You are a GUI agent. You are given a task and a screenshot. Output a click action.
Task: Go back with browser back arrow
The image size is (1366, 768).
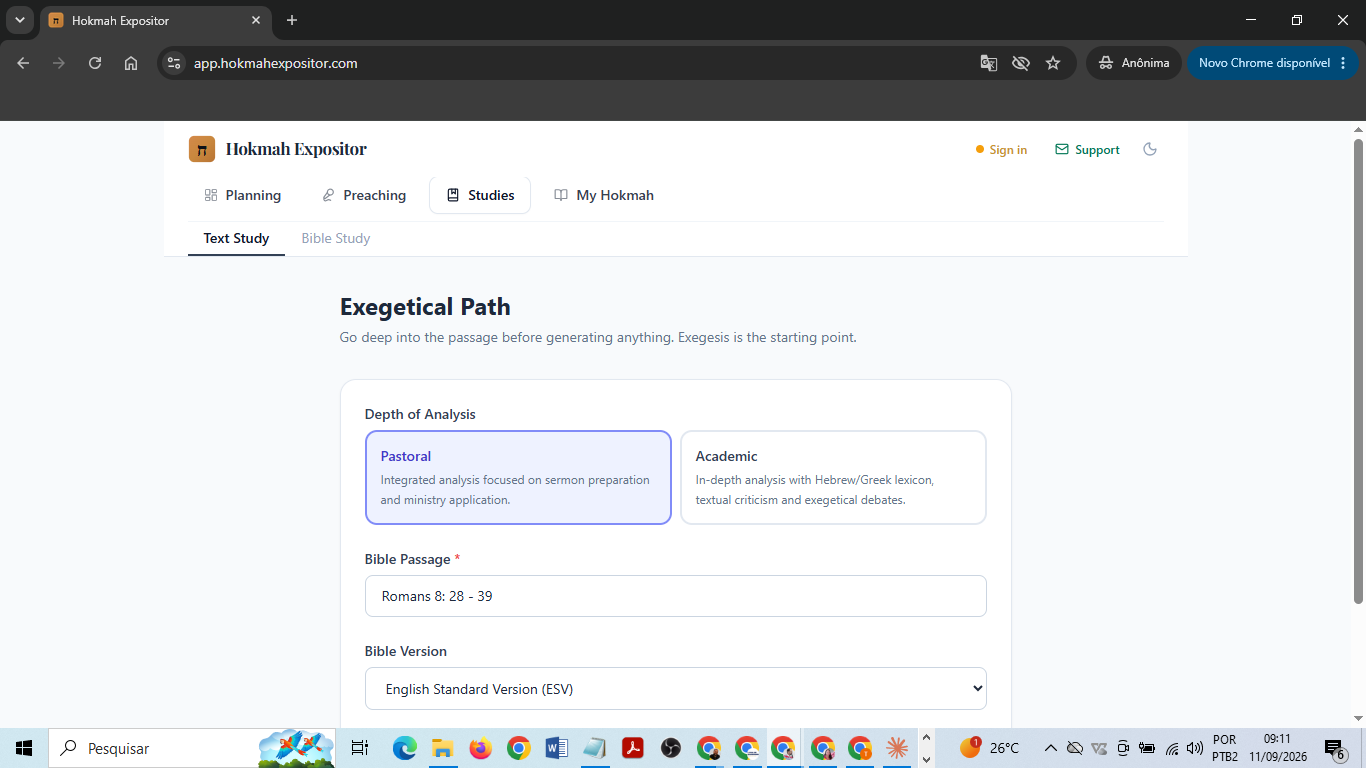[23, 63]
